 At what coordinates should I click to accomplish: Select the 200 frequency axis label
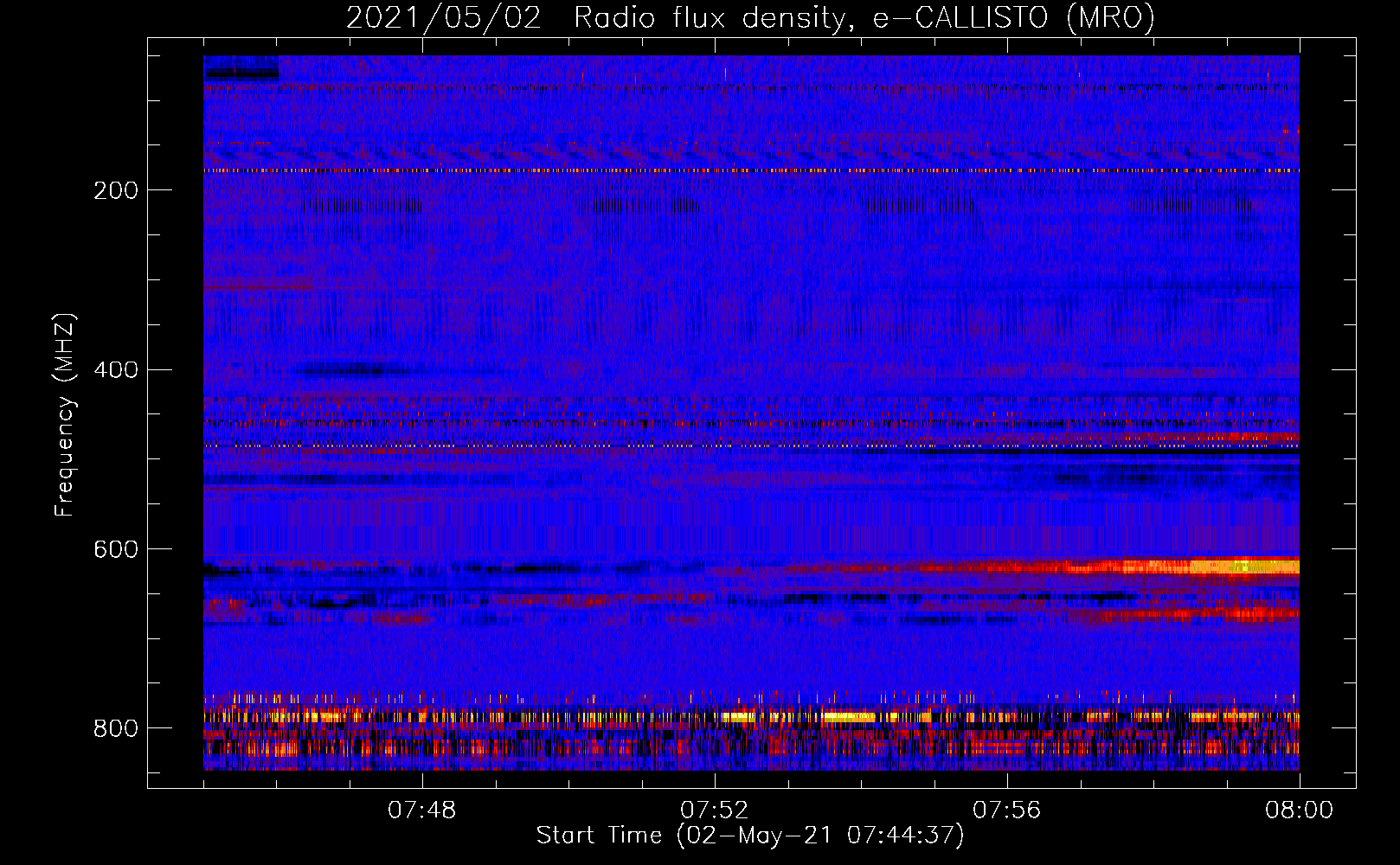point(116,190)
